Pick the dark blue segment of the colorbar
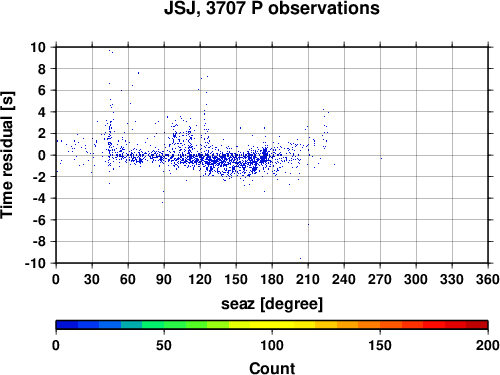 coord(67,325)
